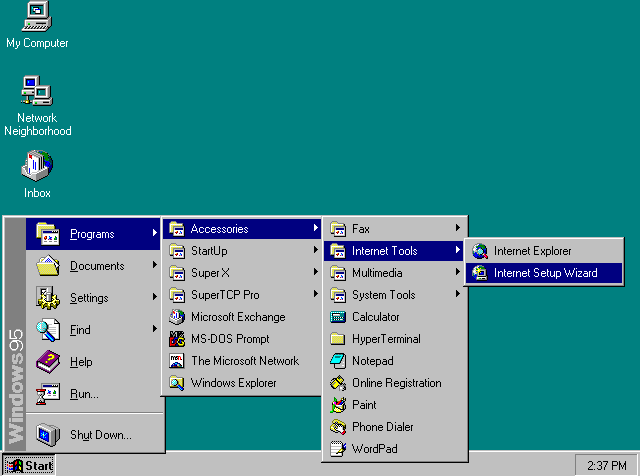Click the 2:37 PM taskbar clock
The height and width of the screenshot is (476, 640).
coord(606,465)
